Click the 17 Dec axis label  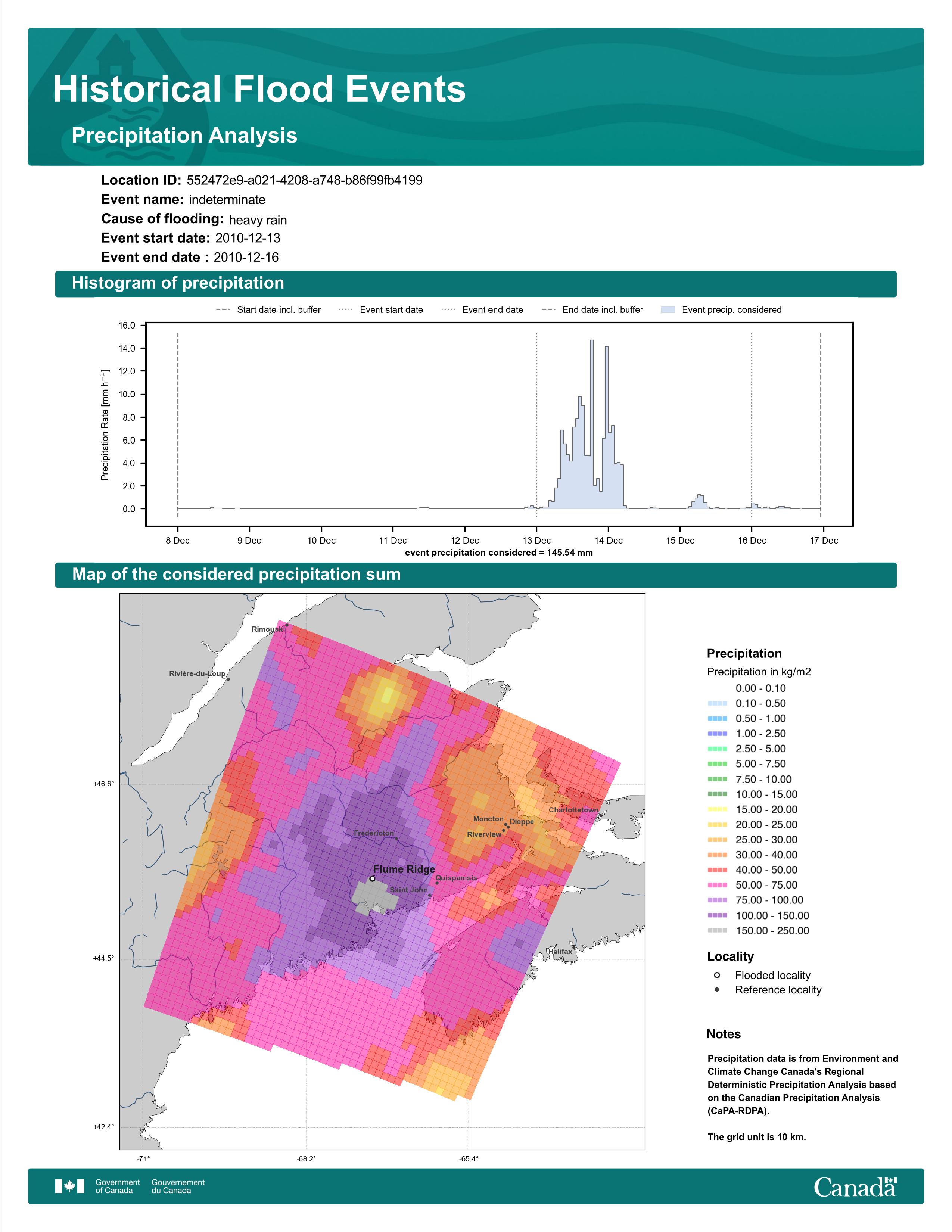824,541
